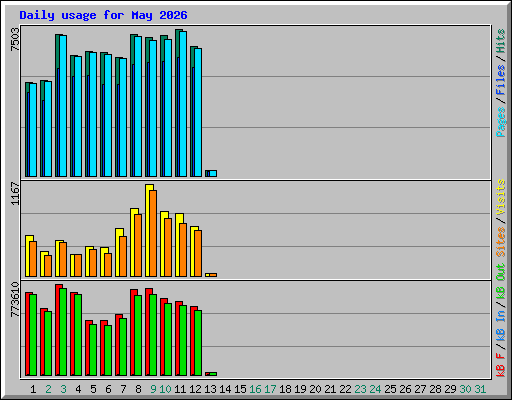Viewport: 512px width, 400px height.
Task: Click the bright green kB Out bar for day 3
Action: point(63,332)
